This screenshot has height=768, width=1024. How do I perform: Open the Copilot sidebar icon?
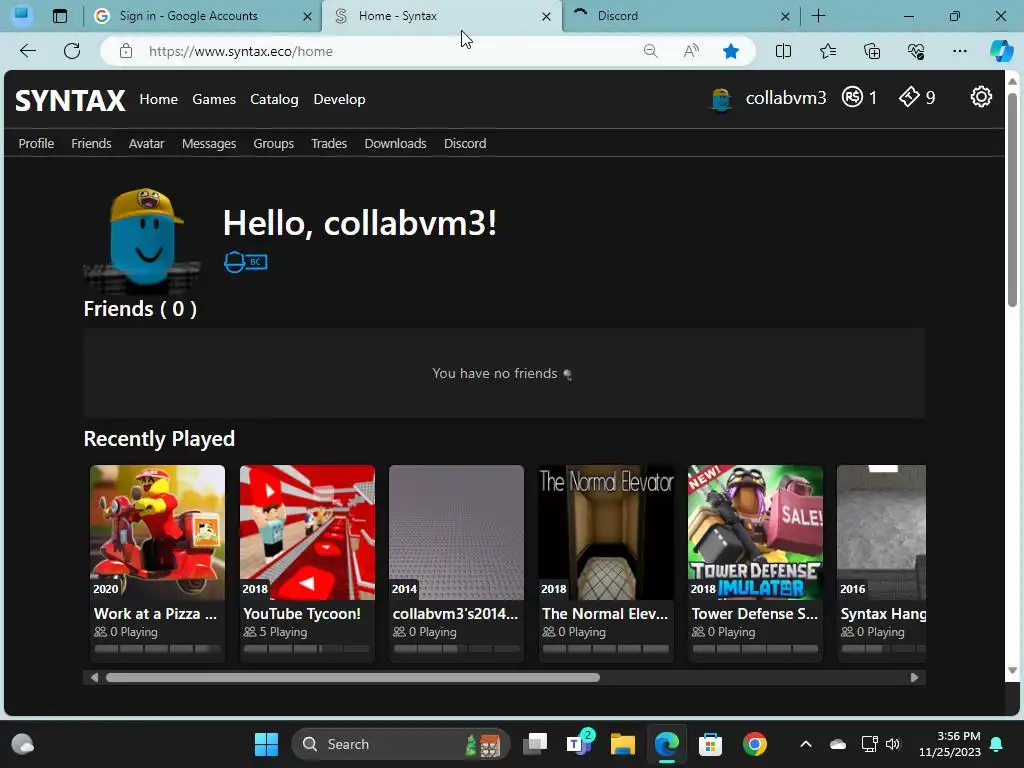tap(1001, 51)
